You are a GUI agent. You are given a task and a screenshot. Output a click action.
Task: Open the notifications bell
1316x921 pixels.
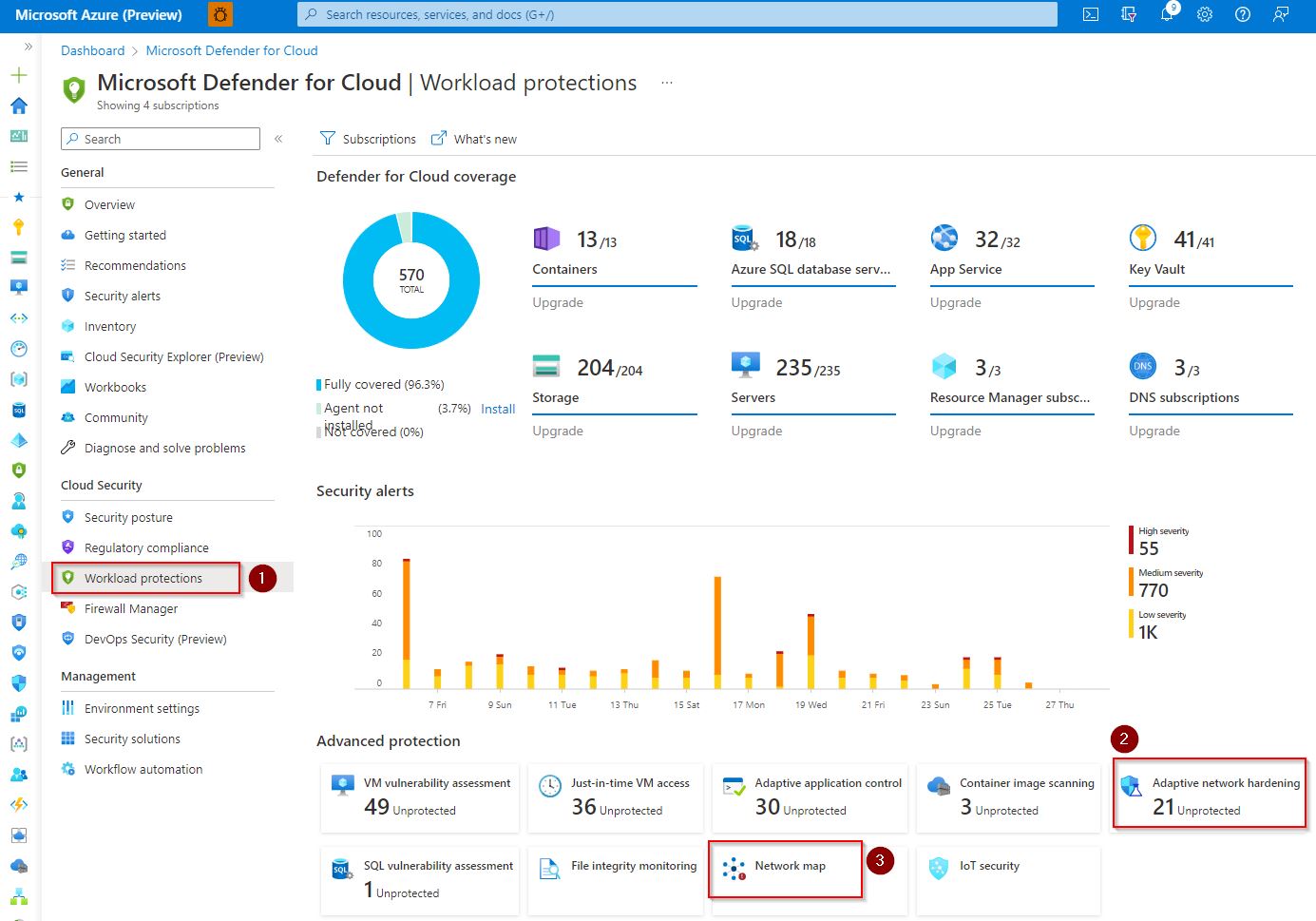[1167, 14]
